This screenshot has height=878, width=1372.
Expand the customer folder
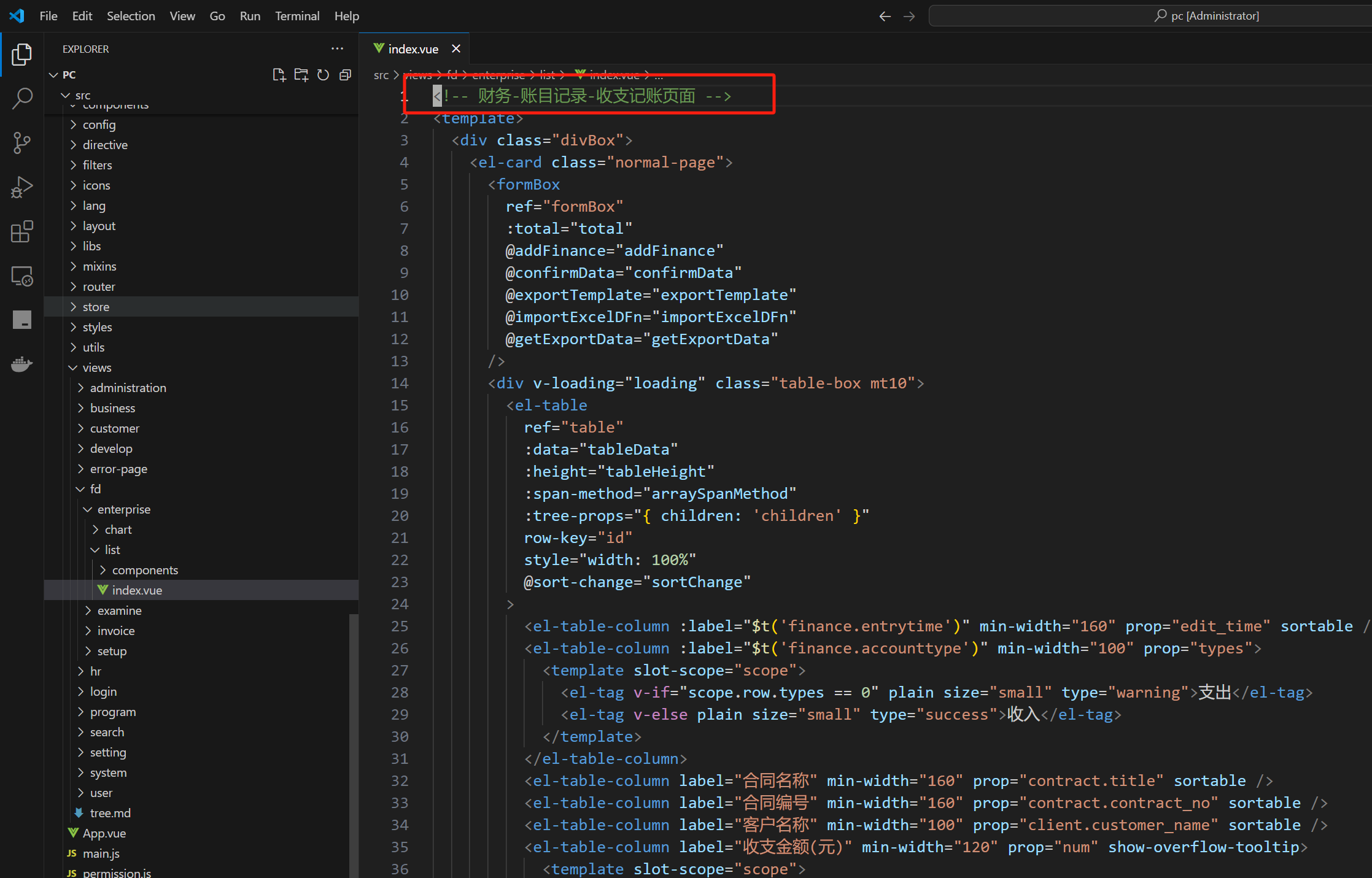pyautogui.click(x=201, y=428)
